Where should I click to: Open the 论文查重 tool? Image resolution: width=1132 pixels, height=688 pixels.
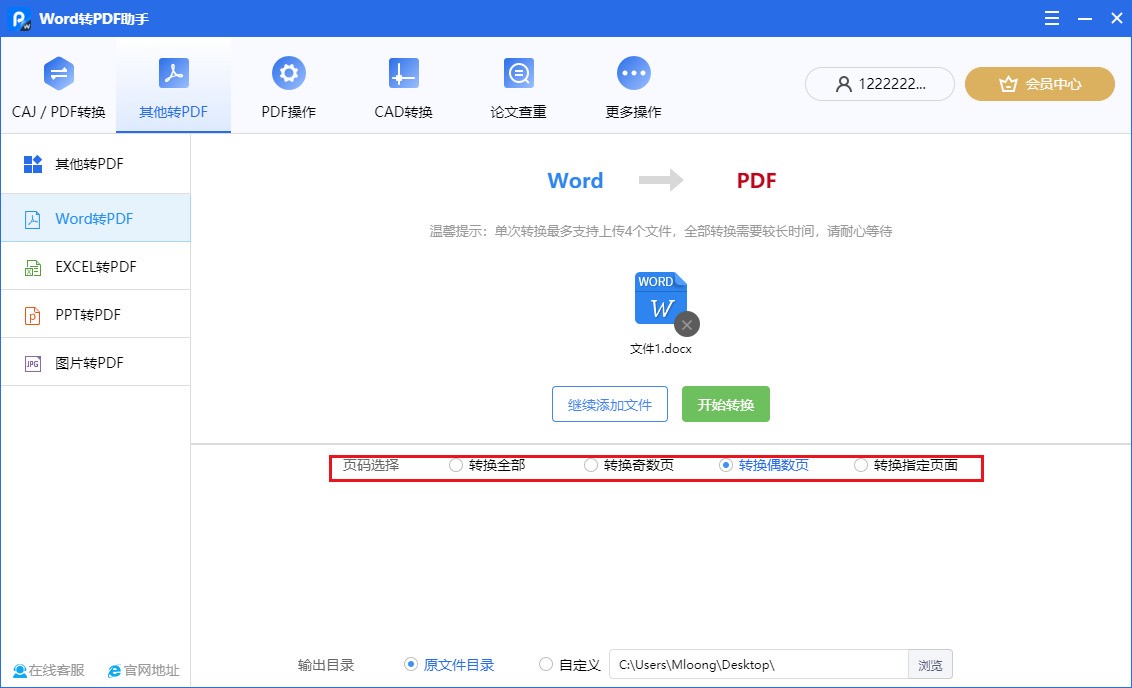(x=518, y=87)
